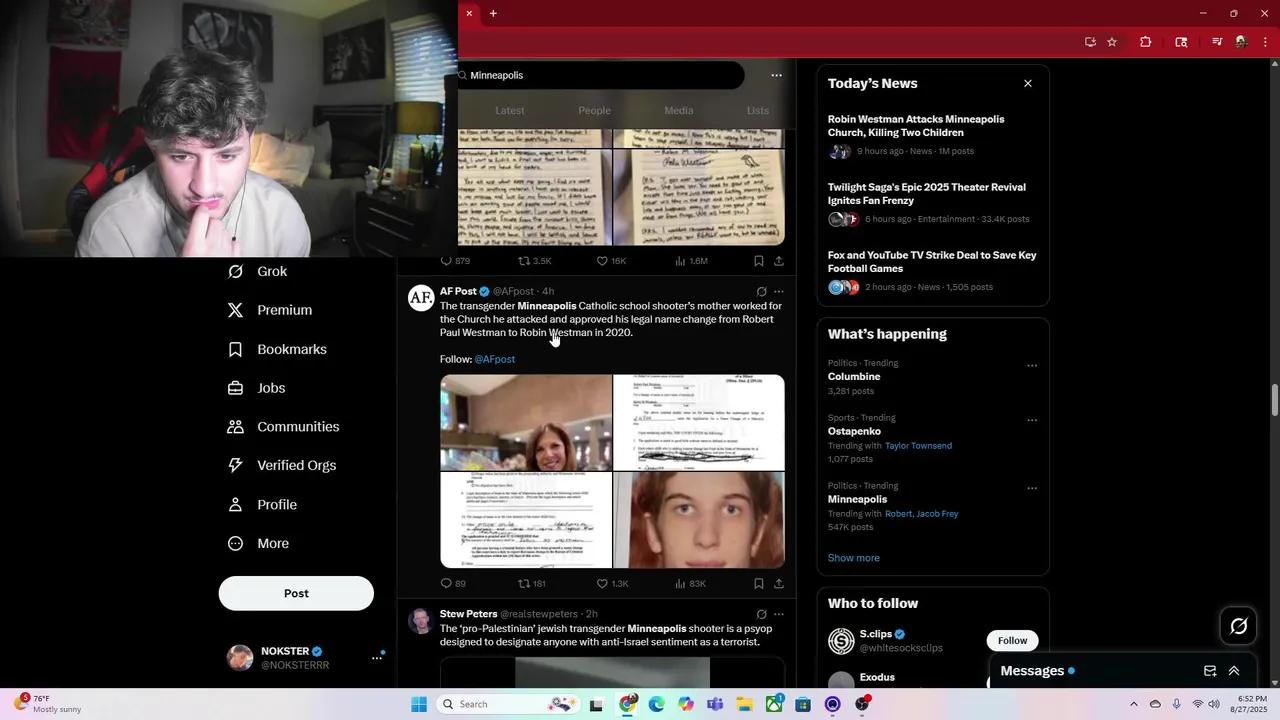Like the post with 16K likes

[x=611, y=261]
